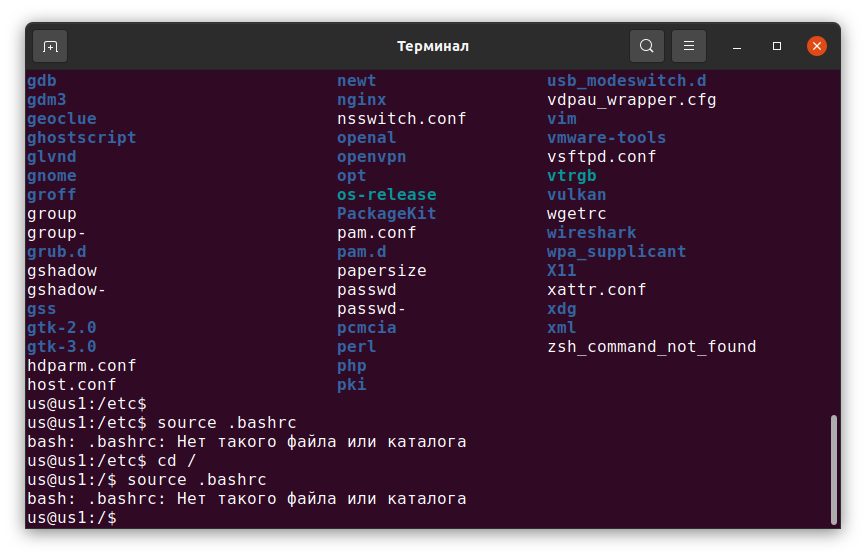
Task: Click the usb_modeswitch.d directory entry
Action: (627, 81)
